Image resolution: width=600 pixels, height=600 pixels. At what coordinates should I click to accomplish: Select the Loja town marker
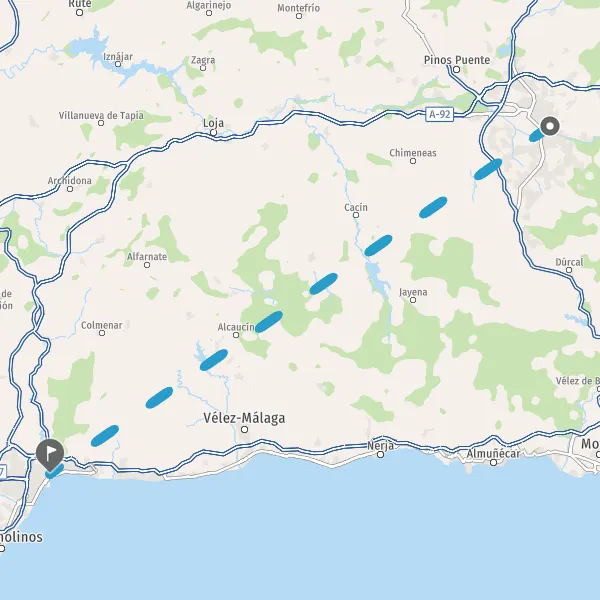click(214, 133)
